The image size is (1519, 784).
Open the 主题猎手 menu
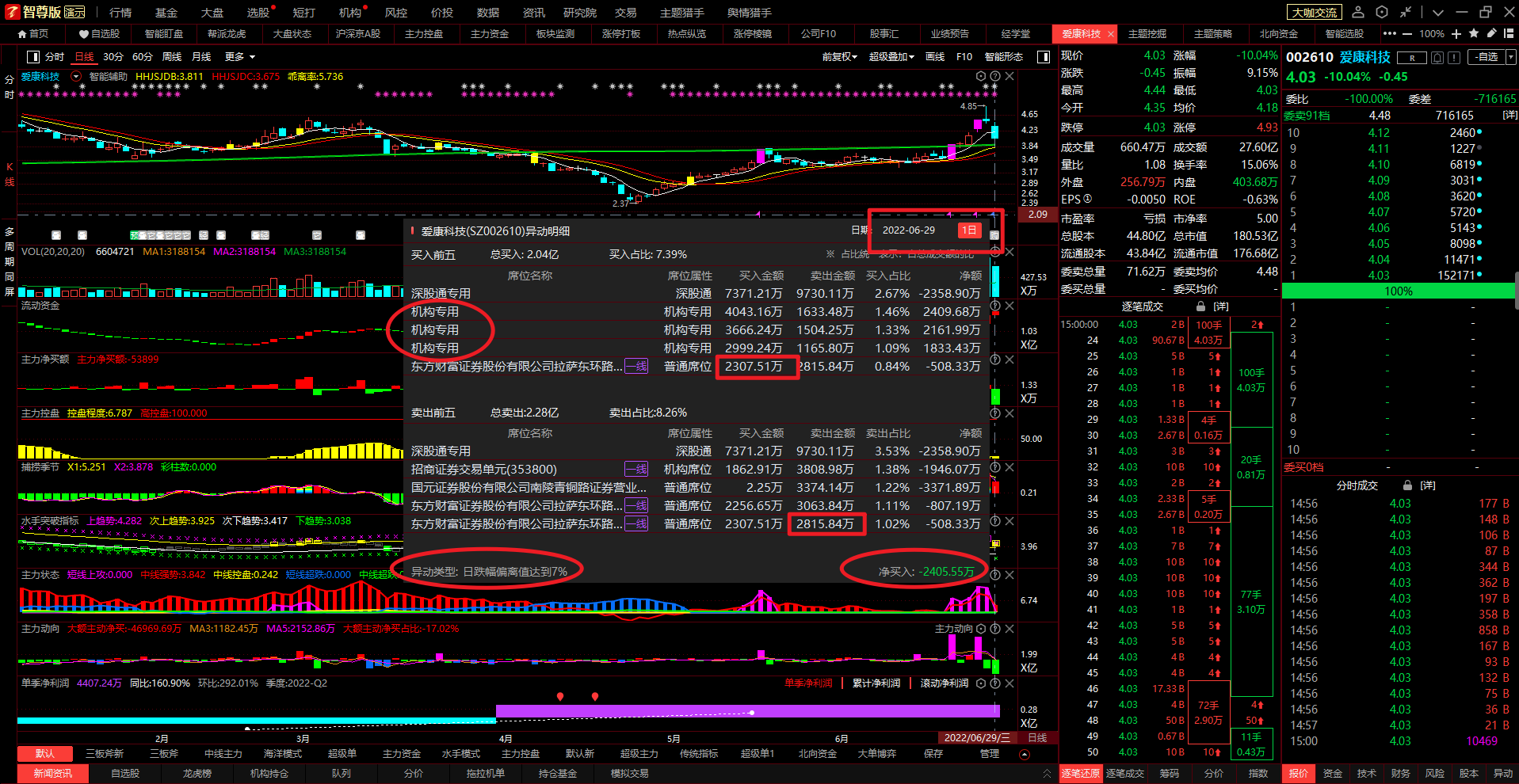pos(682,13)
